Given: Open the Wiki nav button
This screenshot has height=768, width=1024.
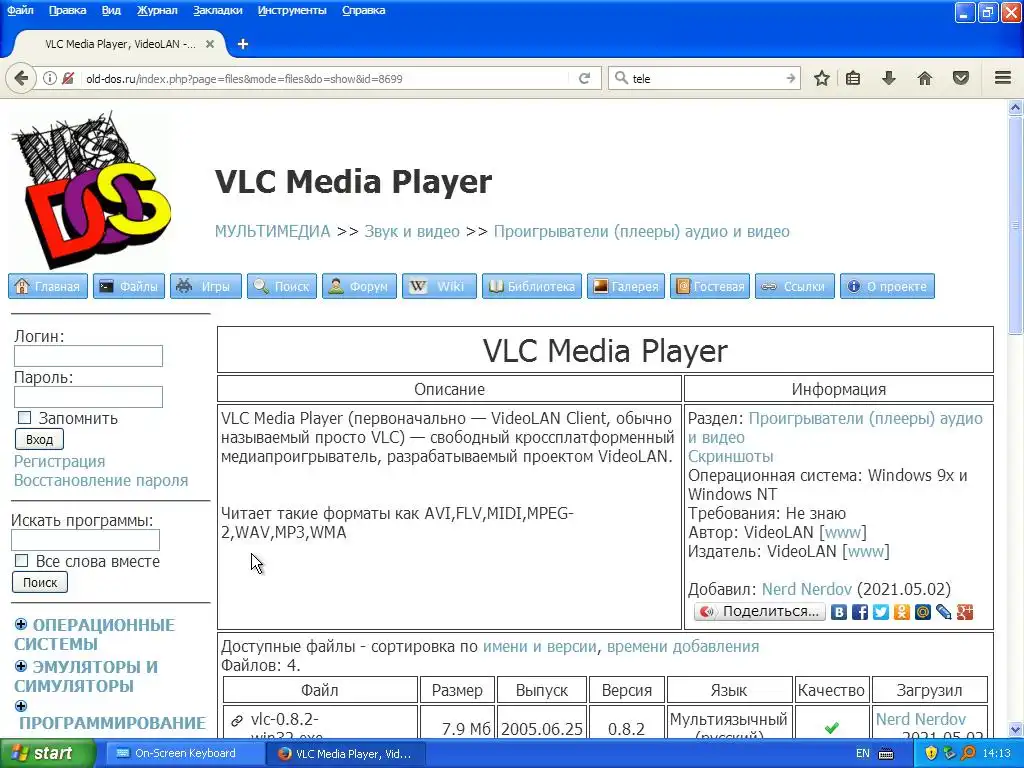Looking at the screenshot, I should (440, 286).
